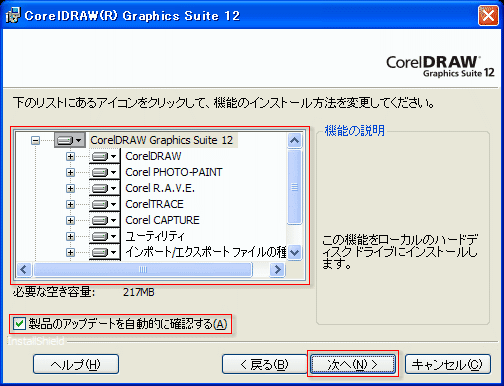This screenshot has width=504, height=386.
Task: Select the CorelTRACE feature label
Action: (154, 204)
